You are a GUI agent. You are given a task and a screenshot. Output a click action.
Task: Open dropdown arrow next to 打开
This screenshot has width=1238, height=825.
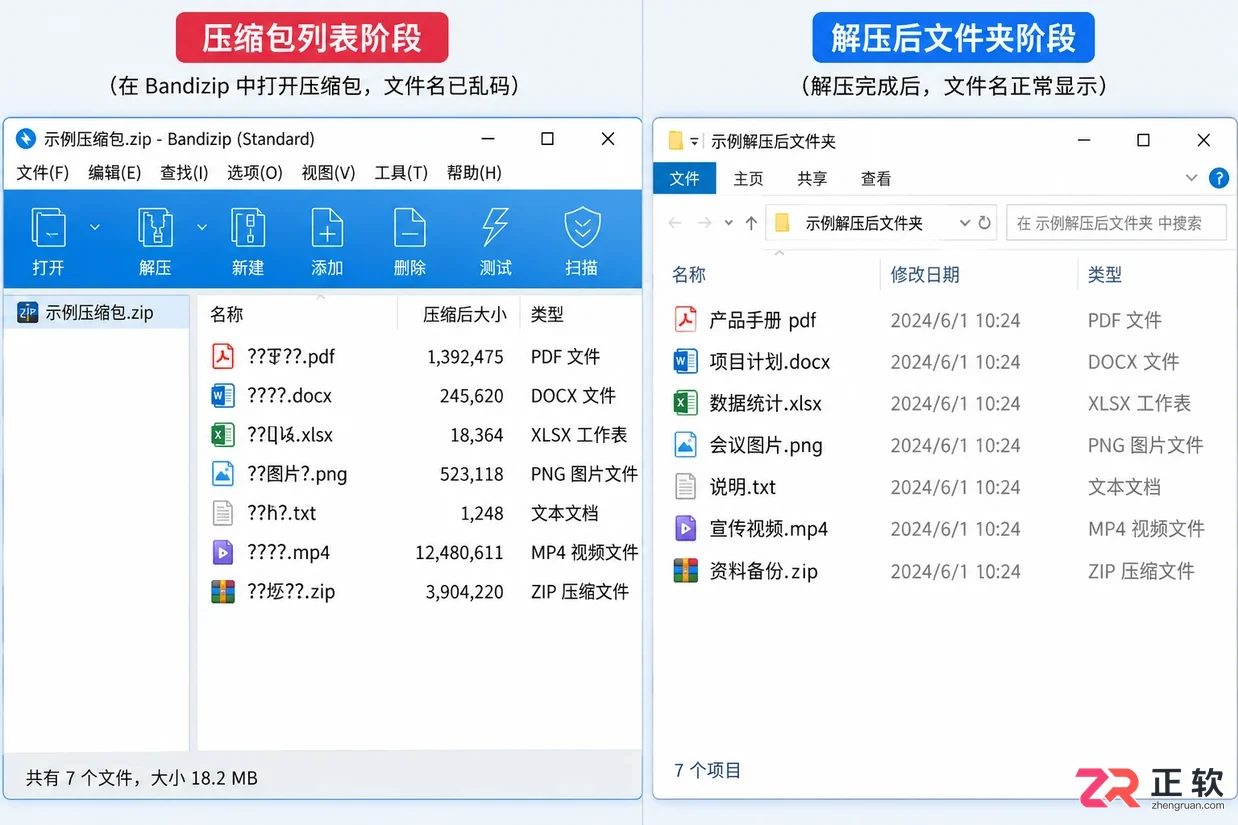click(x=95, y=228)
